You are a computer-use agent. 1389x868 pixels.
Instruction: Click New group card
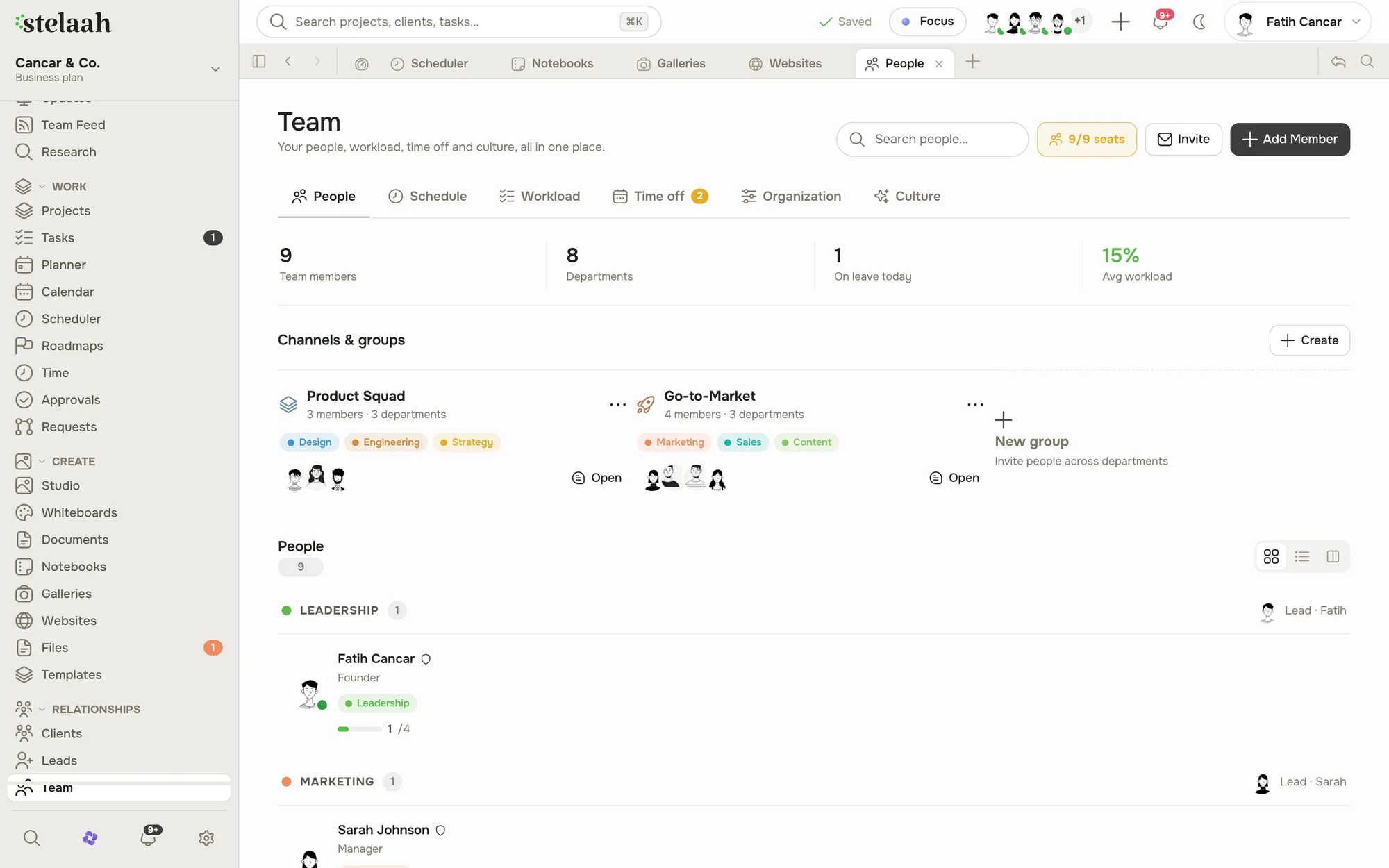pos(1081,440)
